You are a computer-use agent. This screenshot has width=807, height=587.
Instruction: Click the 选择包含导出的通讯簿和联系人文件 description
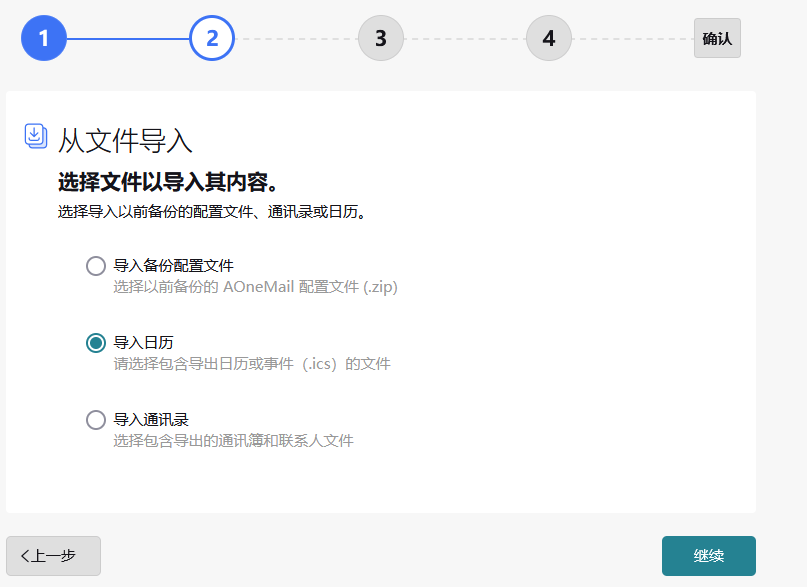pos(233,440)
